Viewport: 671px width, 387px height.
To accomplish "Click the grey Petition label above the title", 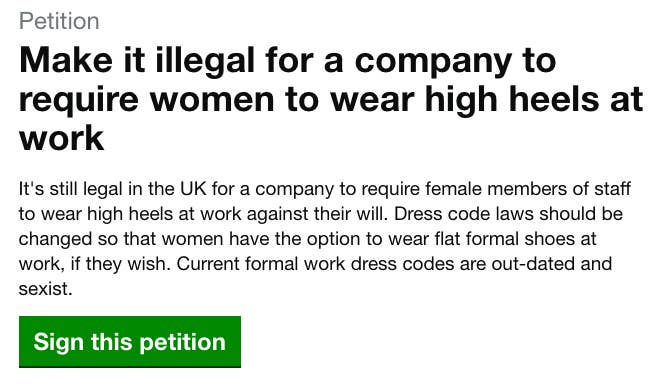I will coord(59,21).
